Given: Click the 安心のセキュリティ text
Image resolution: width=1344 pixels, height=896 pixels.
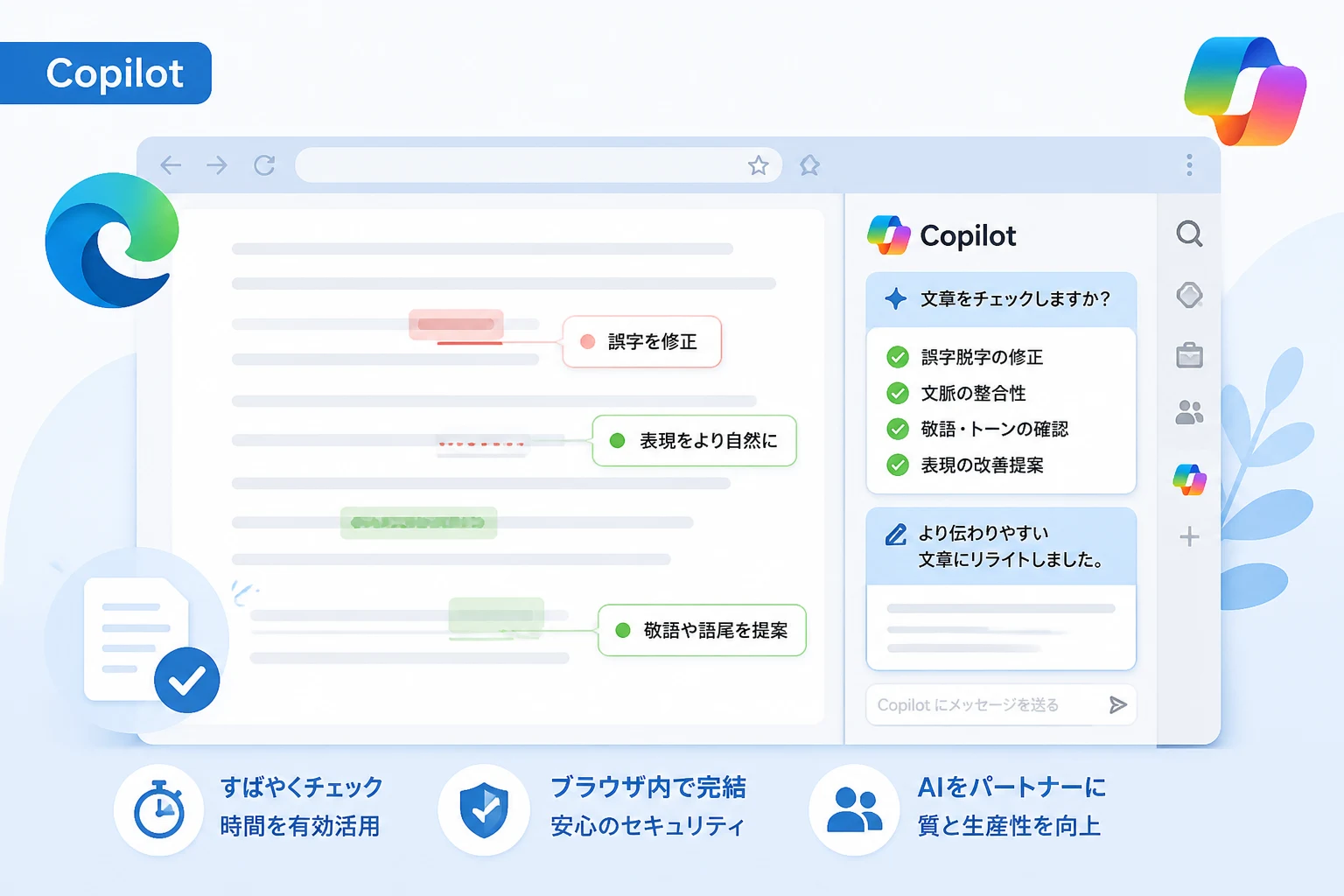Looking at the screenshot, I should (x=647, y=826).
